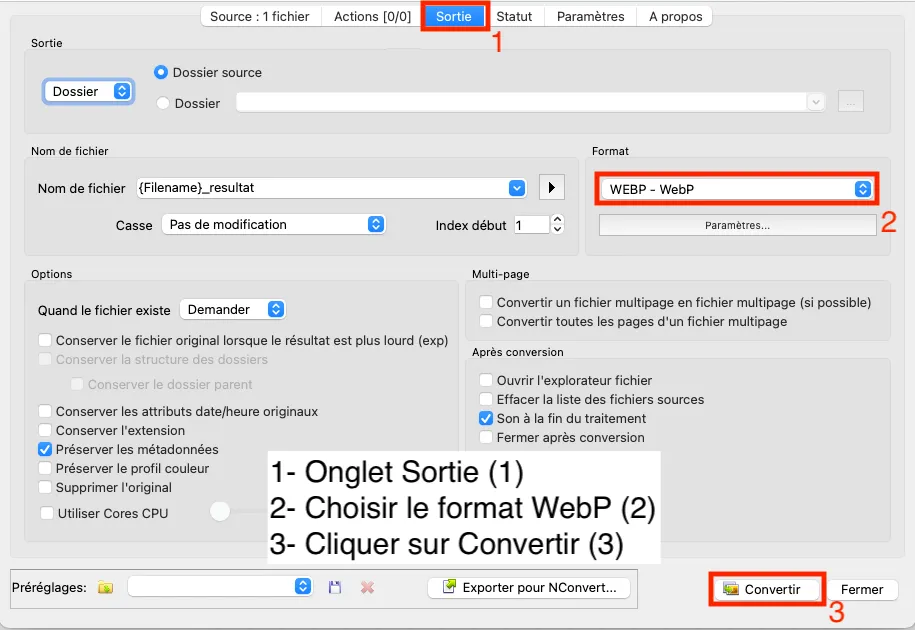Click the play arrow beside the filename field
This screenshot has width=915, height=630.
(x=552, y=187)
